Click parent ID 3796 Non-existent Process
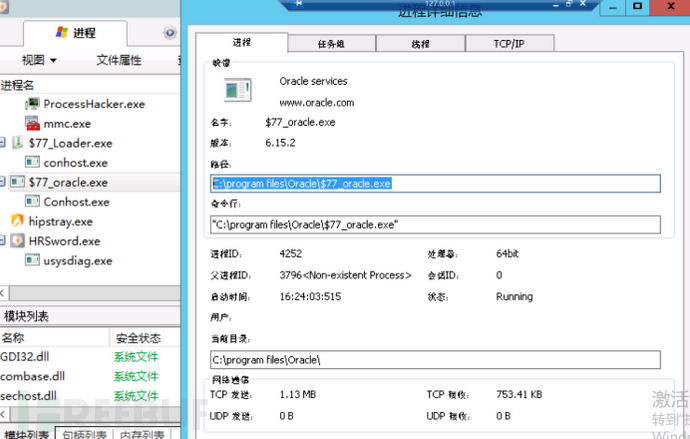The height and width of the screenshot is (439, 690). click(345, 275)
